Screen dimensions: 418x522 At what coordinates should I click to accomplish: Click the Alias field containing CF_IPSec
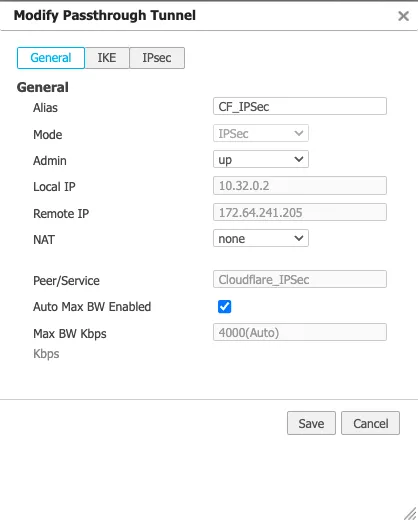coord(300,106)
